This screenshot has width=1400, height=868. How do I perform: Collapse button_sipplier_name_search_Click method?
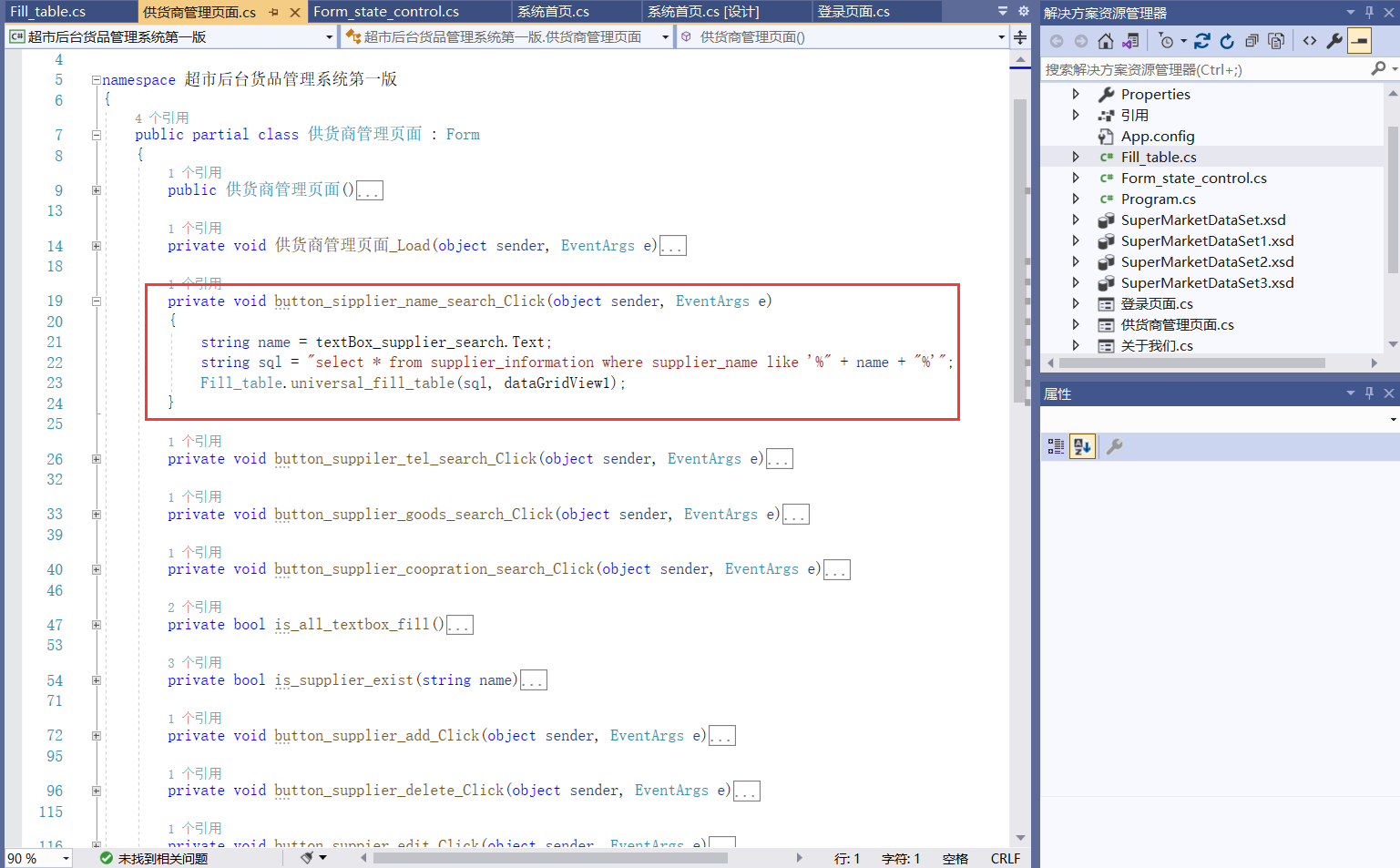pyautogui.click(x=96, y=301)
